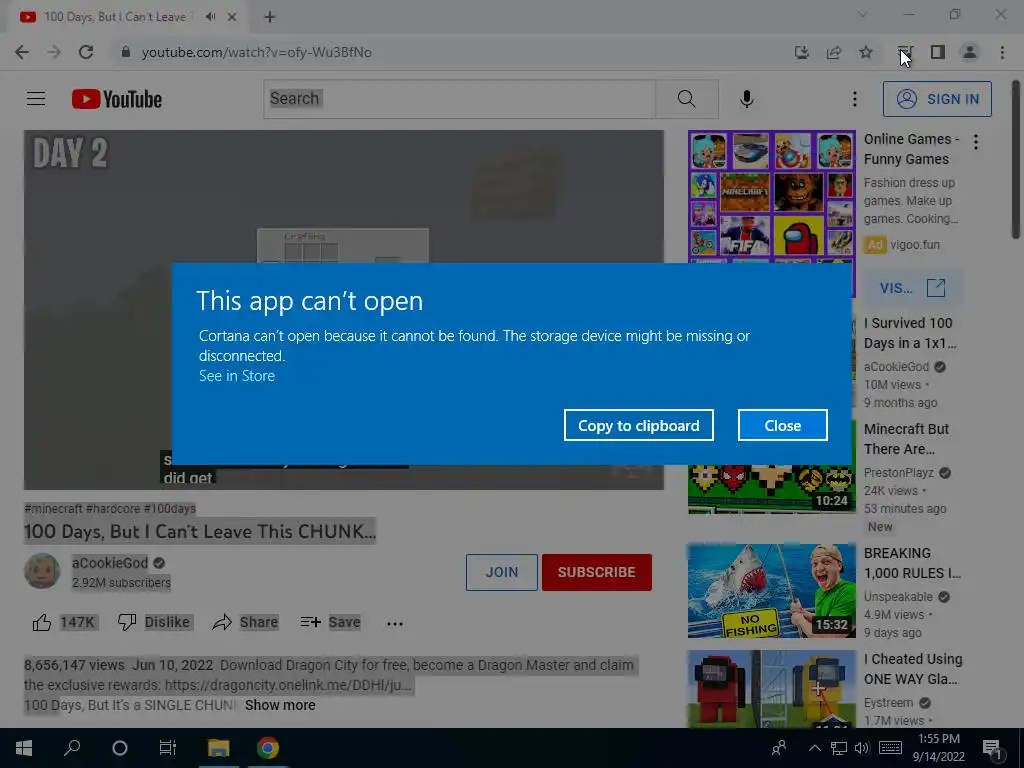1024x768 pixels.
Task: Open File Explorer from taskbar
Action: 219,748
